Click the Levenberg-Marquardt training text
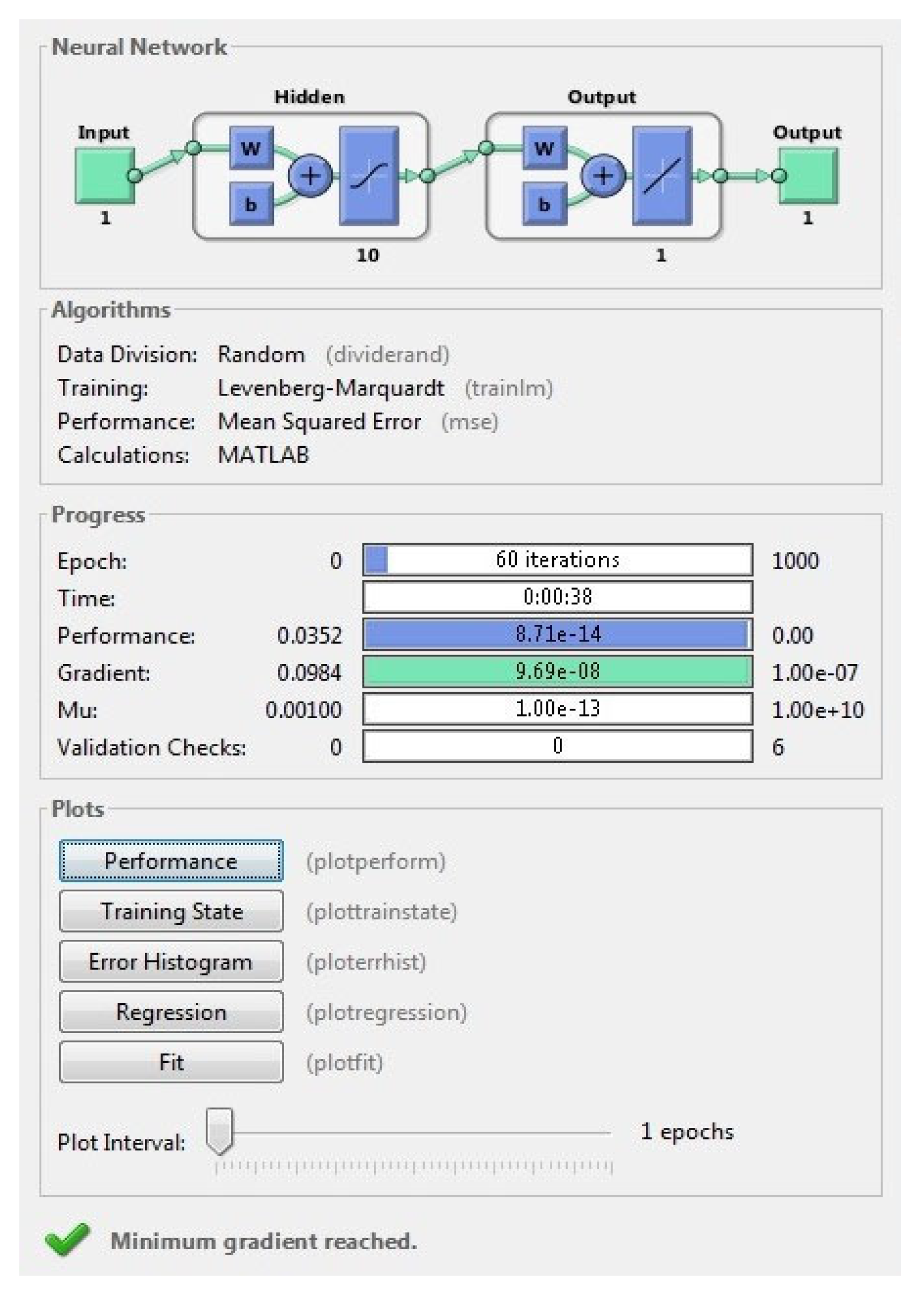This screenshot has width=924, height=1295. click(330, 388)
